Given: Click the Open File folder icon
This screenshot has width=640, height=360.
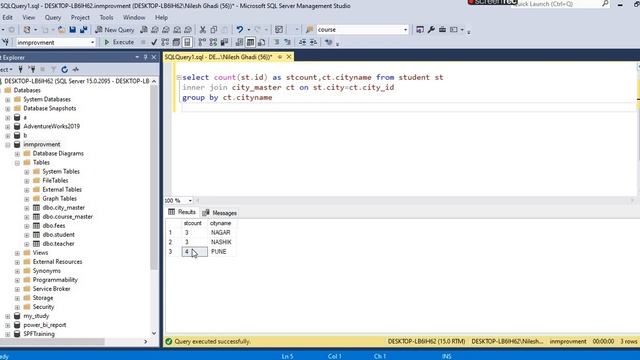Looking at the screenshot, I should click(x=61, y=30).
